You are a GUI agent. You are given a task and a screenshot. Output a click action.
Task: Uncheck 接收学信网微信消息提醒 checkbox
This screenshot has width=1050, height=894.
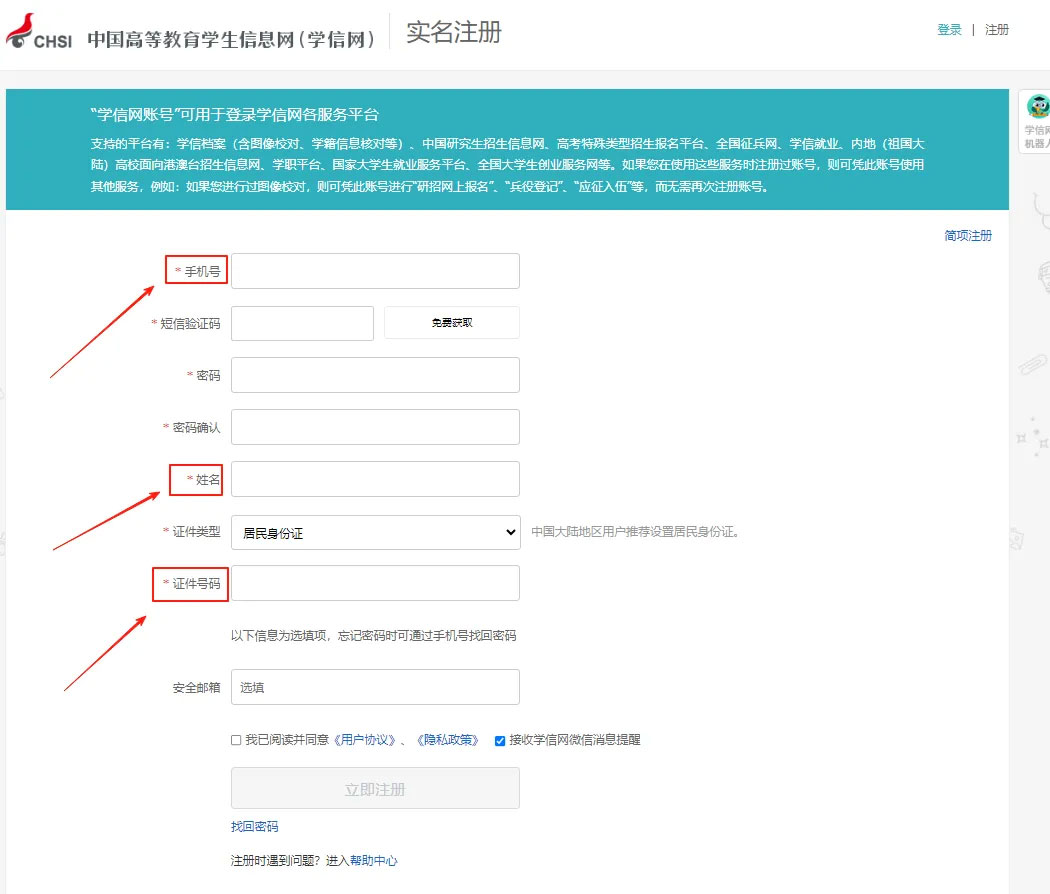[x=500, y=740]
